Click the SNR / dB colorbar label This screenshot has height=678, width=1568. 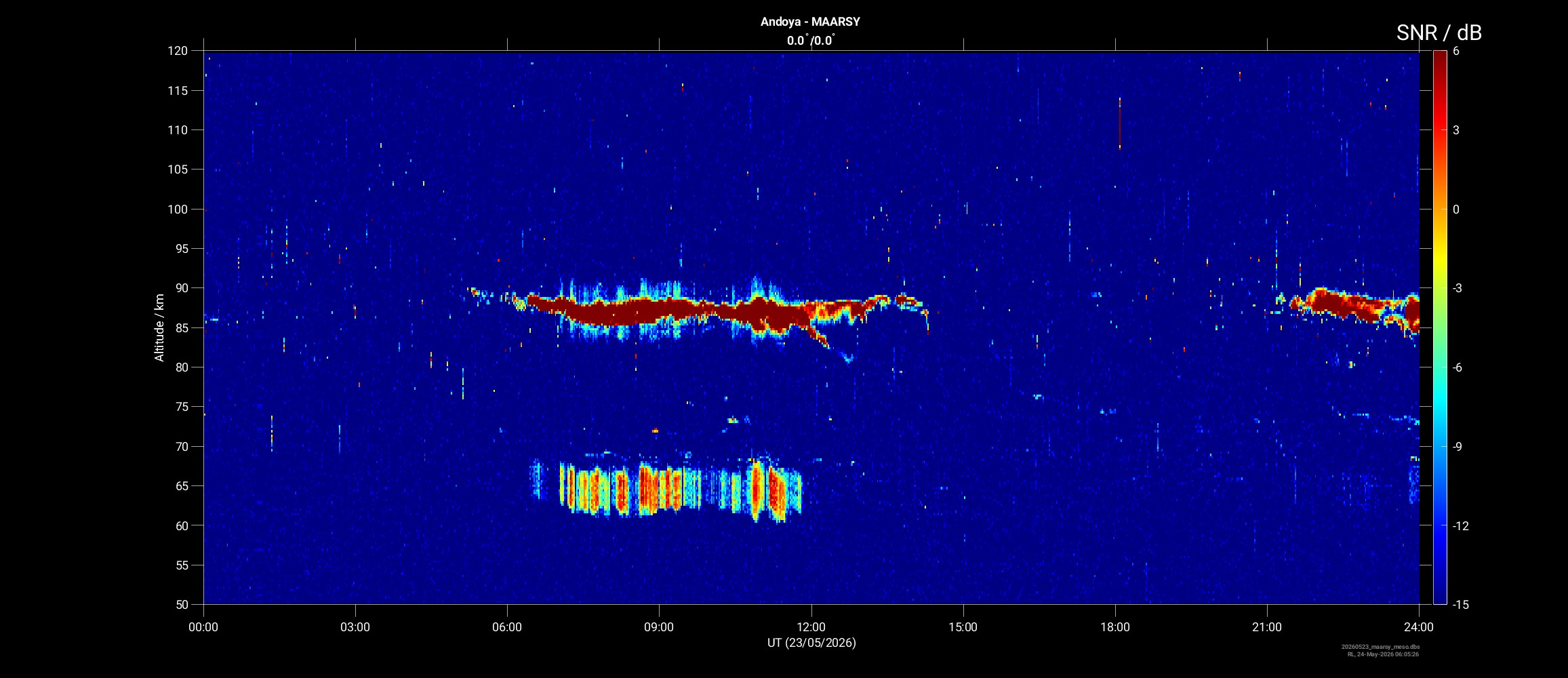click(x=1439, y=33)
